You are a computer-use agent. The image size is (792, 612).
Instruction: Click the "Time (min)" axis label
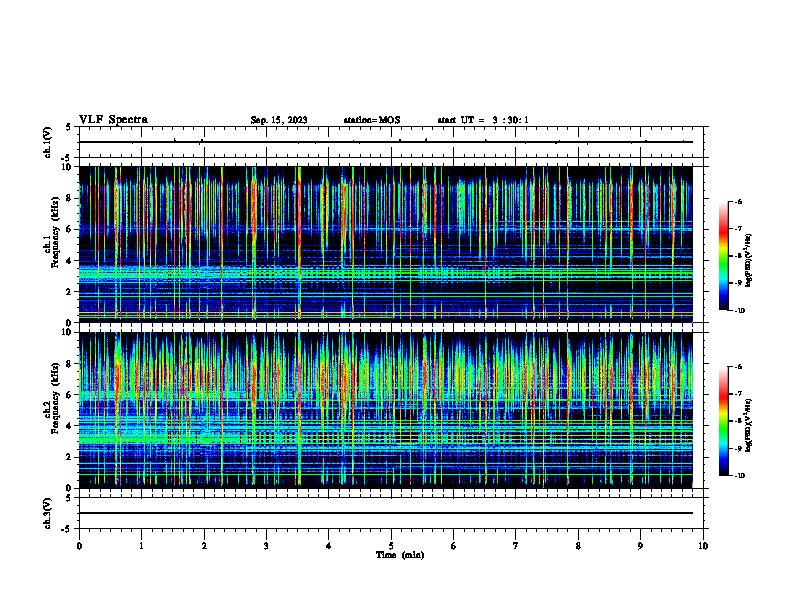point(400,555)
